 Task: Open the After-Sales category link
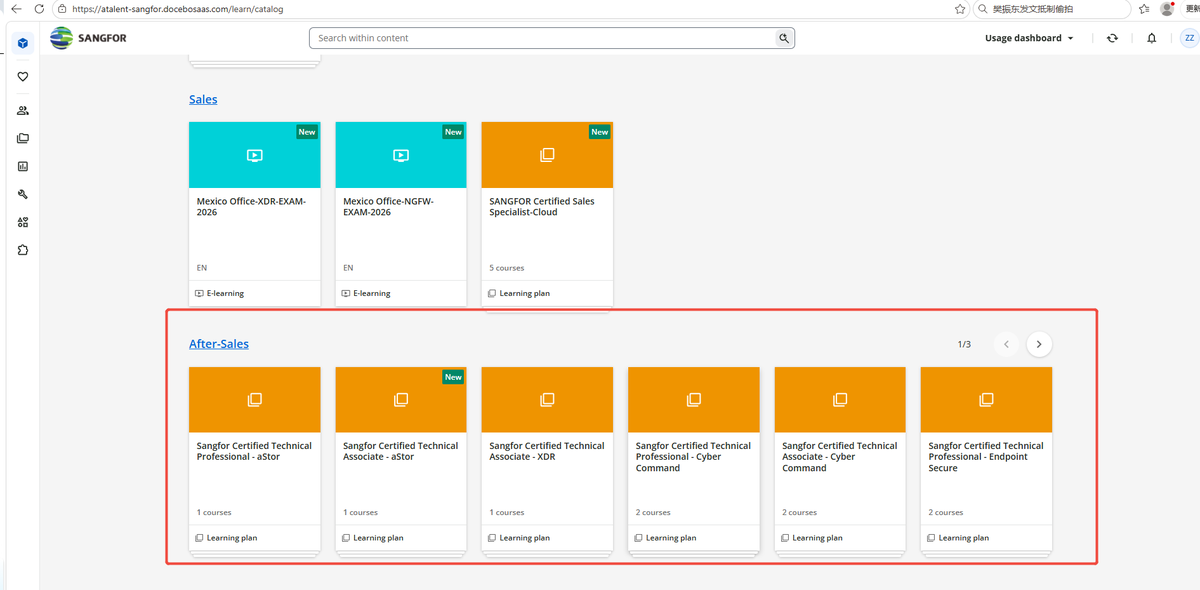(x=219, y=344)
